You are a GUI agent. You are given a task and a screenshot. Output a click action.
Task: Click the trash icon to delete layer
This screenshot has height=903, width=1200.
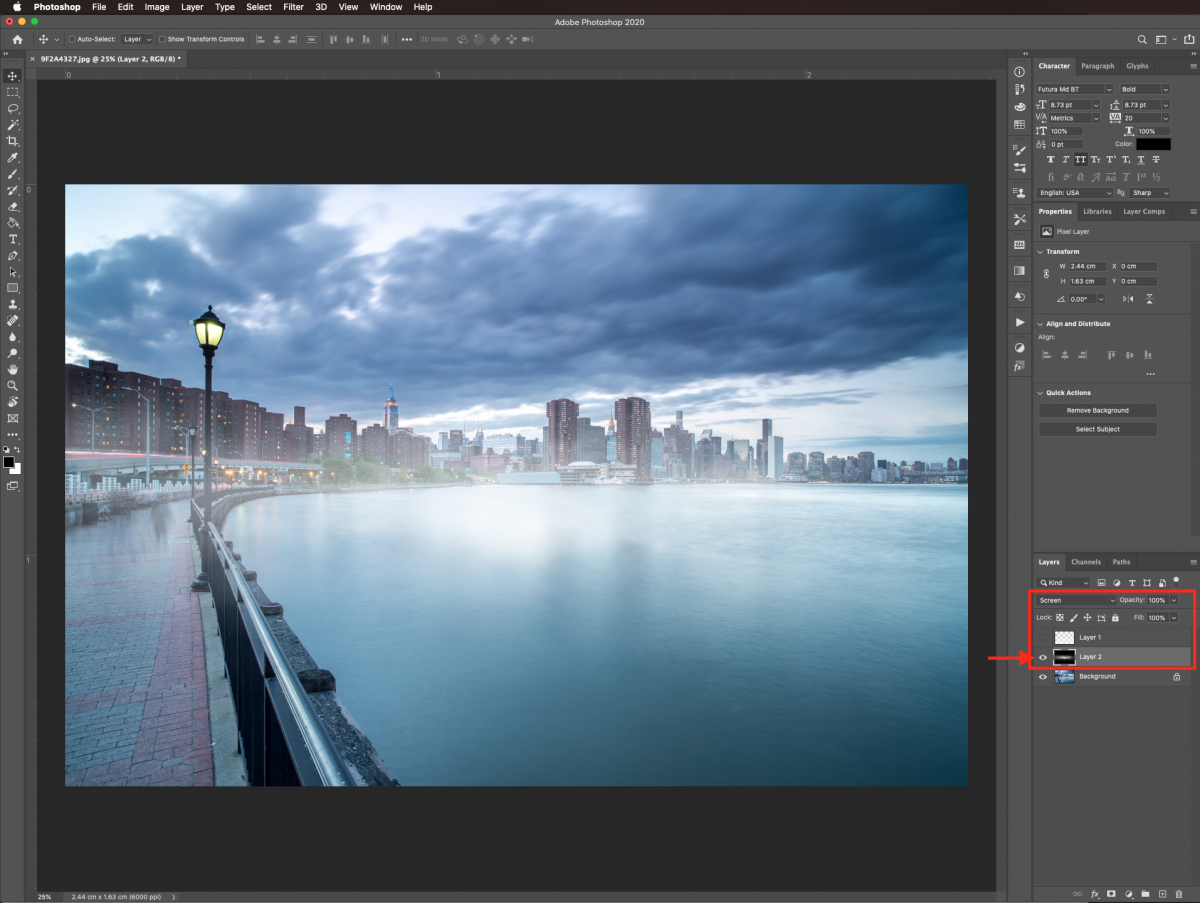click(1179, 893)
